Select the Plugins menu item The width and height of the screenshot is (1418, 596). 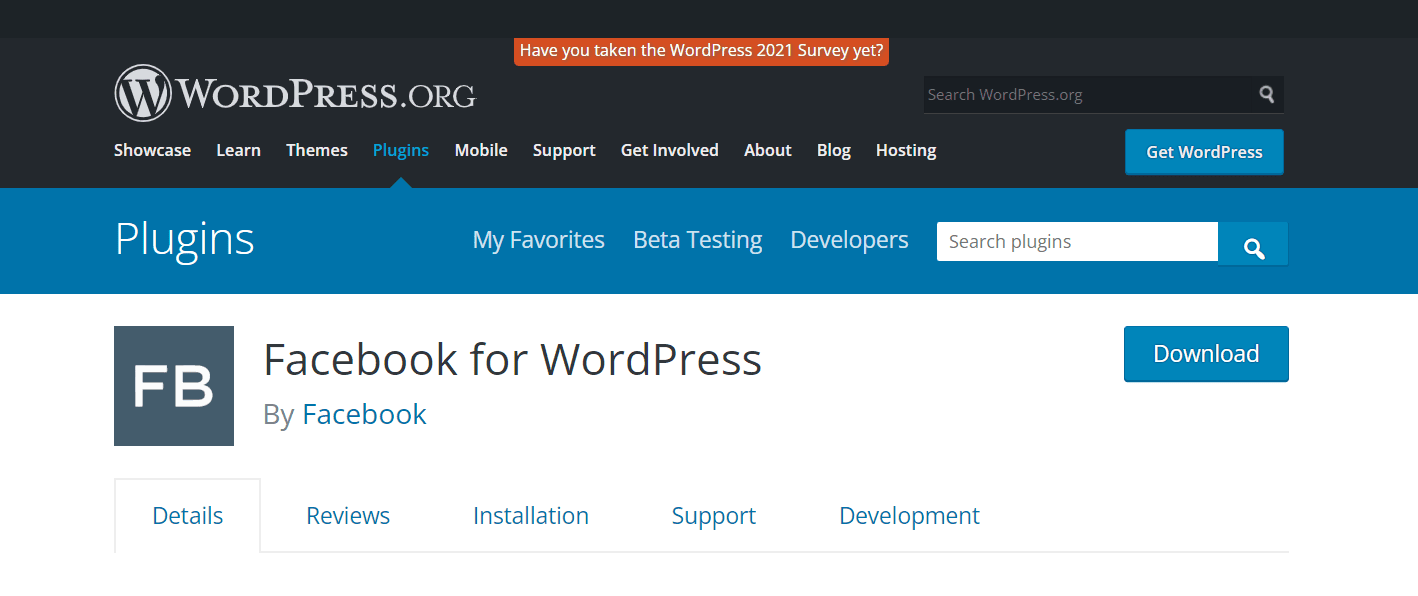click(401, 150)
